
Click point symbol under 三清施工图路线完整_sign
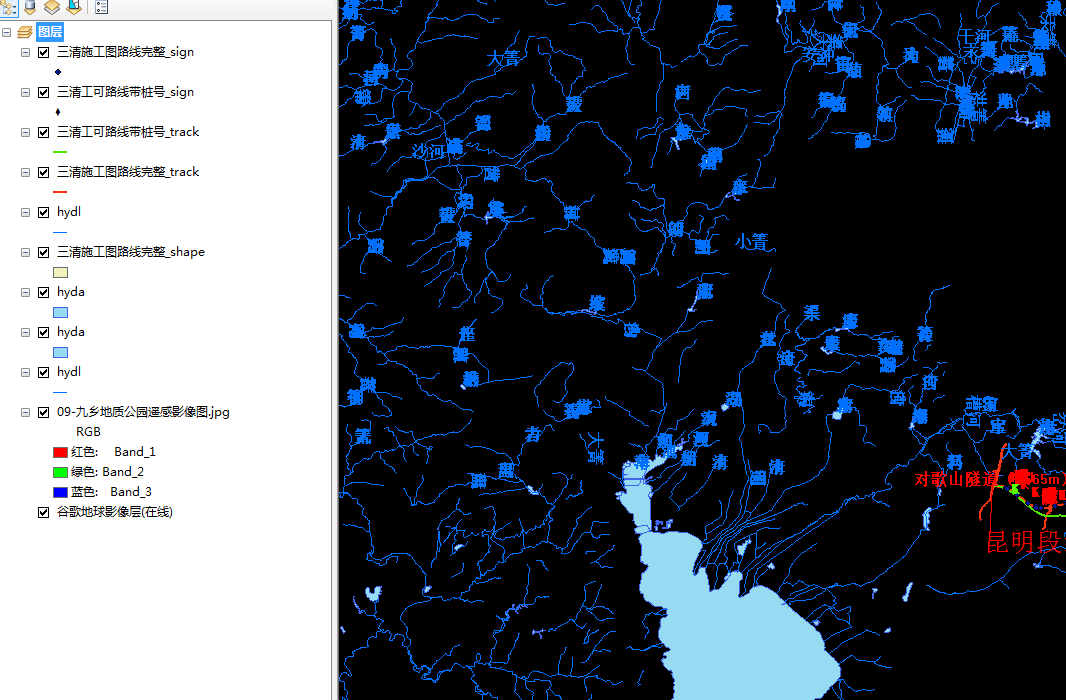point(59,72)
